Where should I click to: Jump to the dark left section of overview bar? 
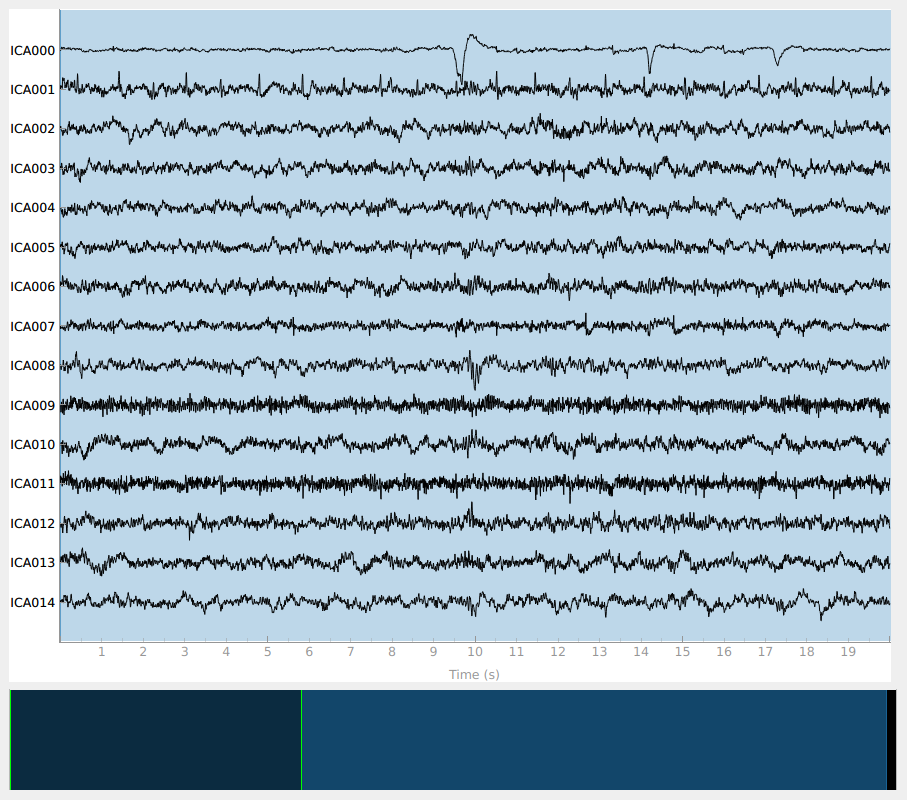[x=155, y=740]
